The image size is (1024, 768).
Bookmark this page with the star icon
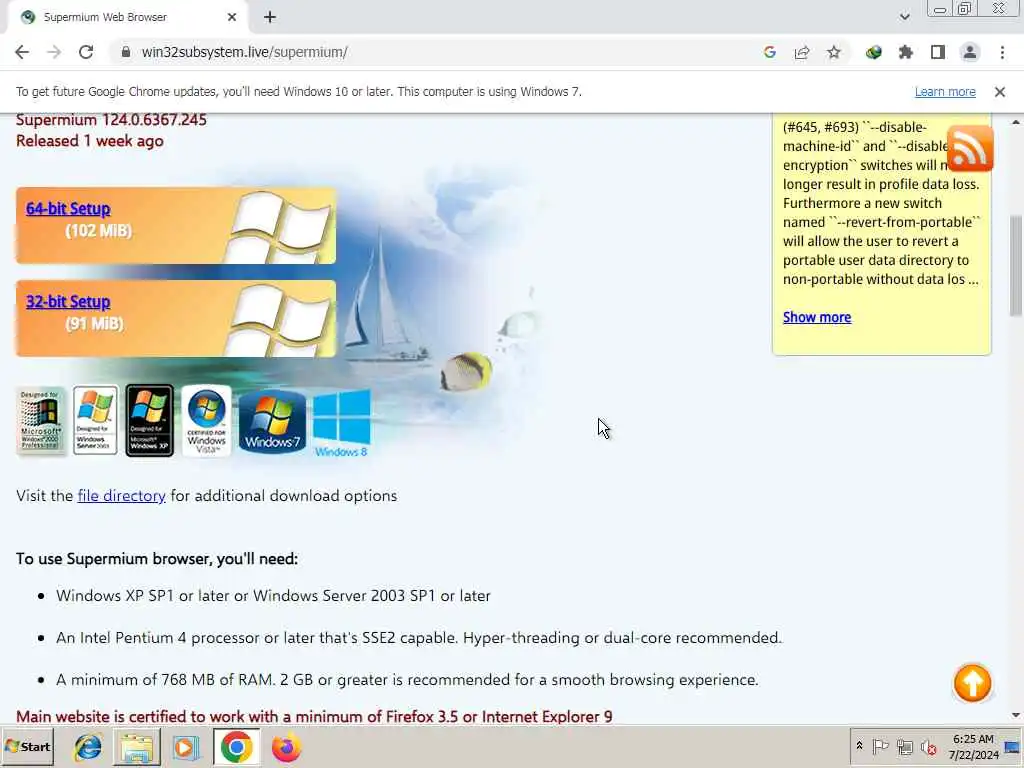coord(833,52)
